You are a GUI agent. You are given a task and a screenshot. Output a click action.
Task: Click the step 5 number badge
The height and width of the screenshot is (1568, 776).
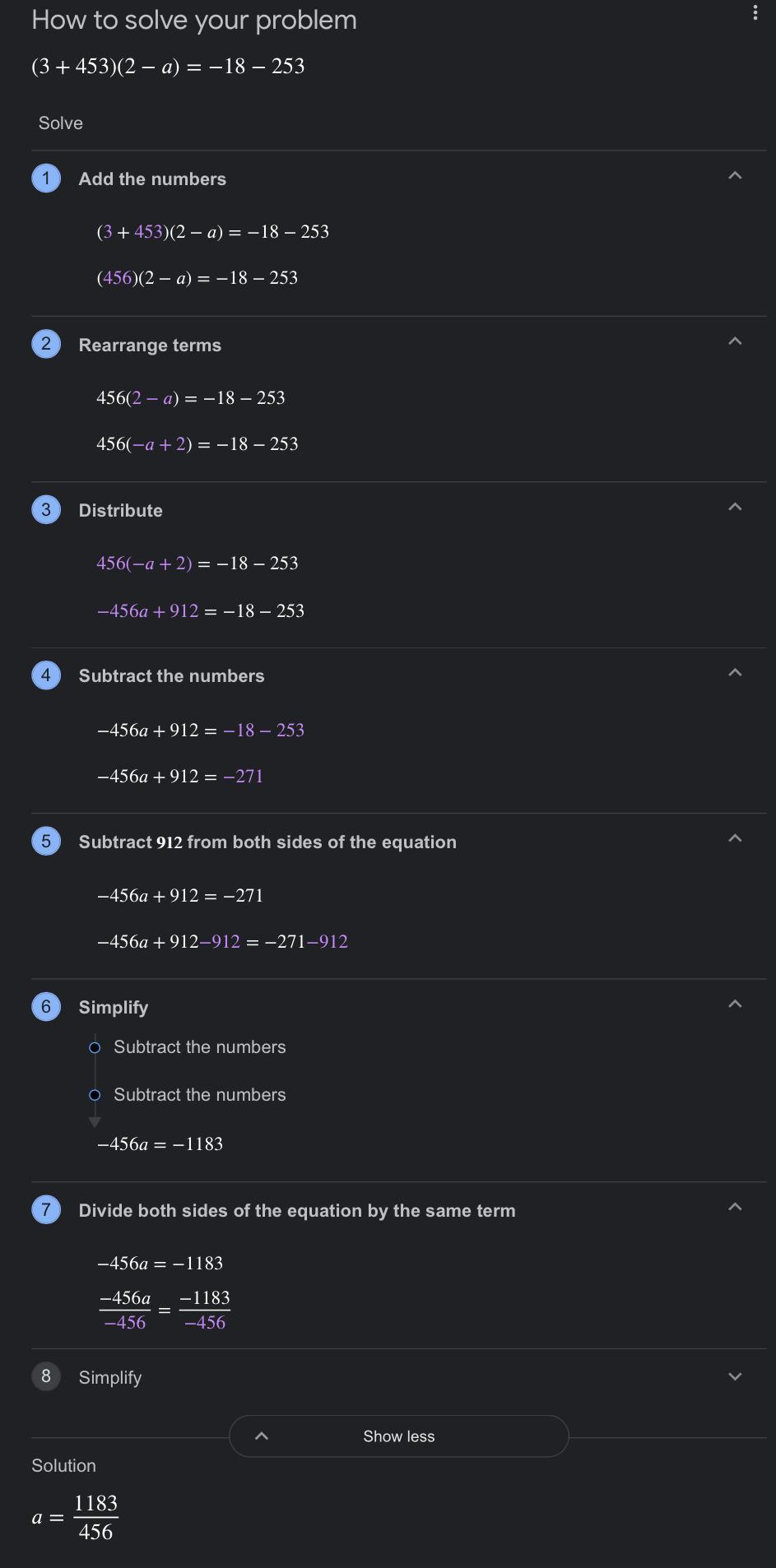click(46, 842)
